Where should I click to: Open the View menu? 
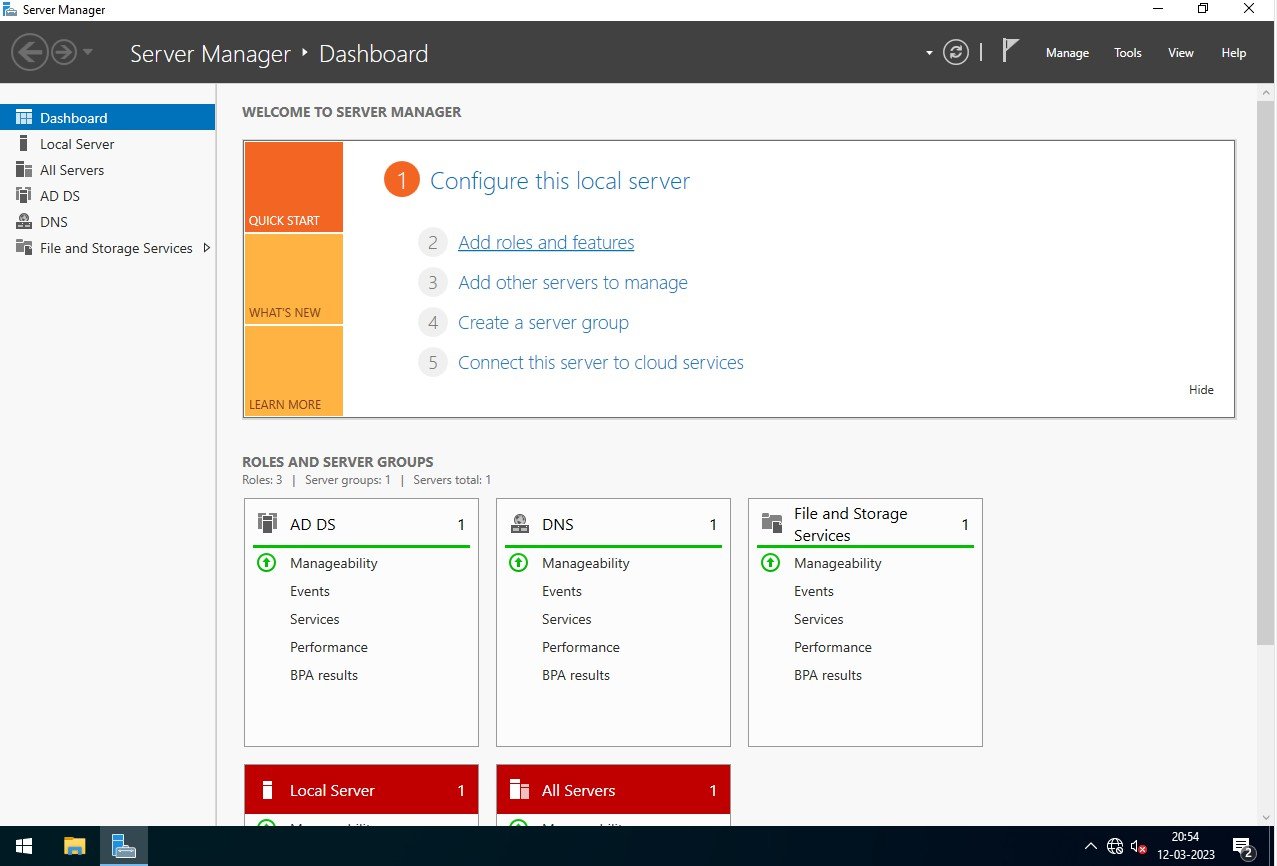[x=1181, y=53]
